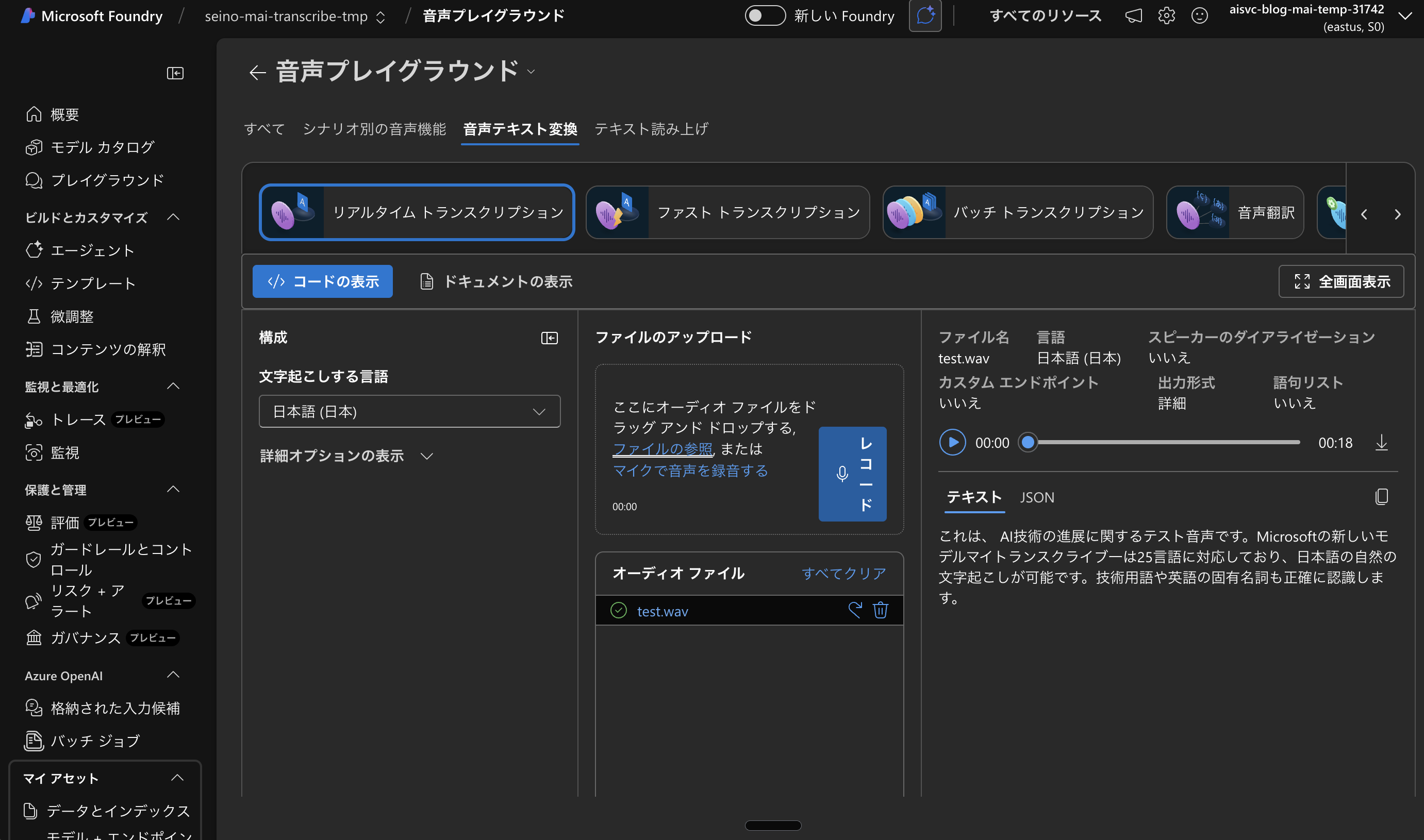Image resolution: width=1424 pixels, height=840 pixels.
Task: Collapse the 構成 configuration panel
Action: coord(549,338)
